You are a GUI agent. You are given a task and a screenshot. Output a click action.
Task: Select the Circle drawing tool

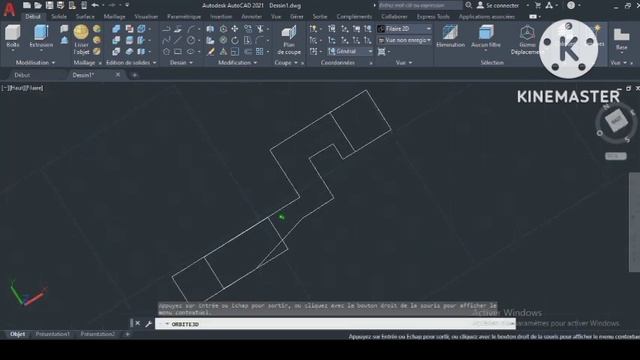(x=191, y=40)
